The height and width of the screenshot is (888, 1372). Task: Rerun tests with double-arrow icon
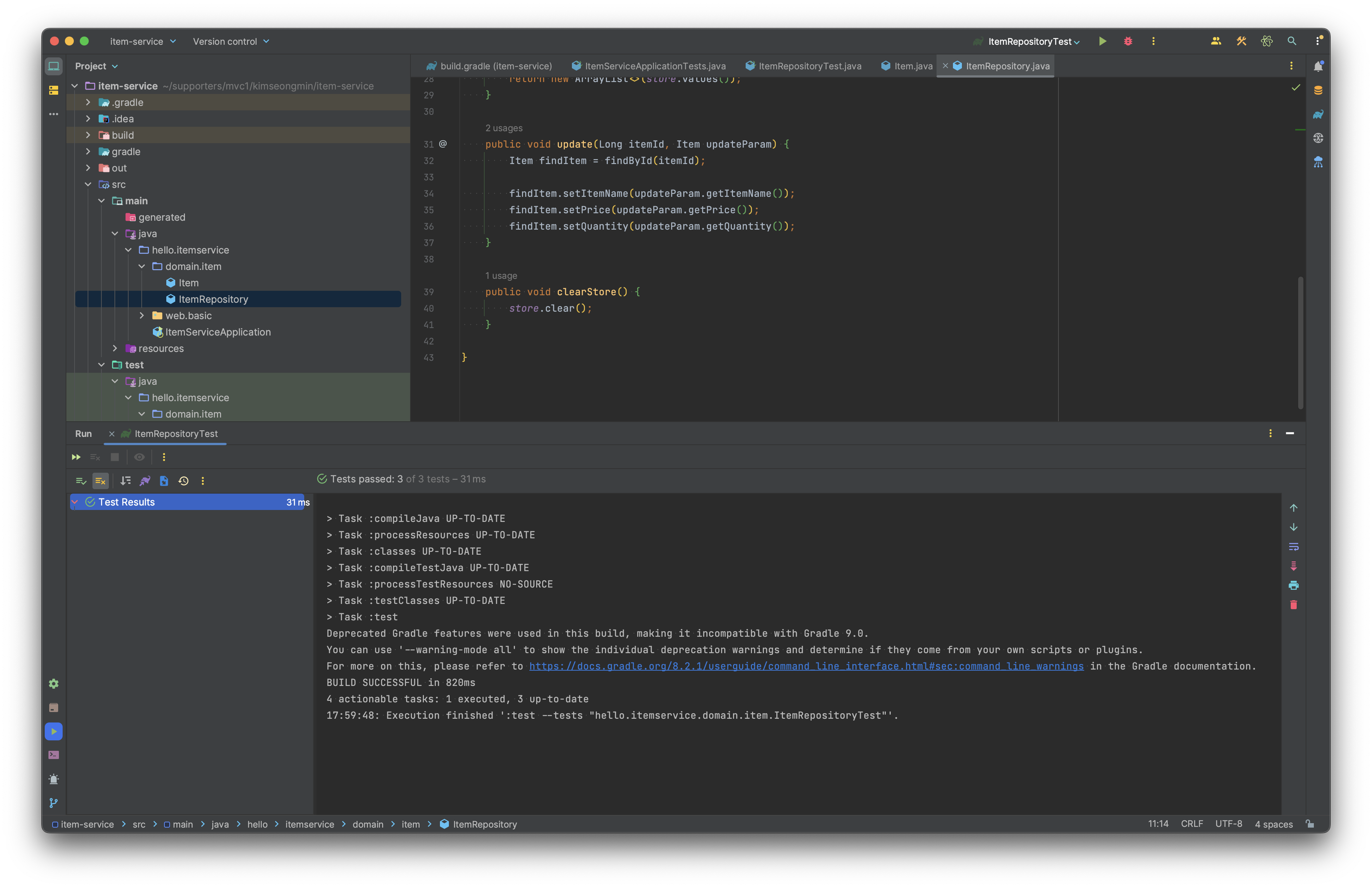[x=76, y=457]
